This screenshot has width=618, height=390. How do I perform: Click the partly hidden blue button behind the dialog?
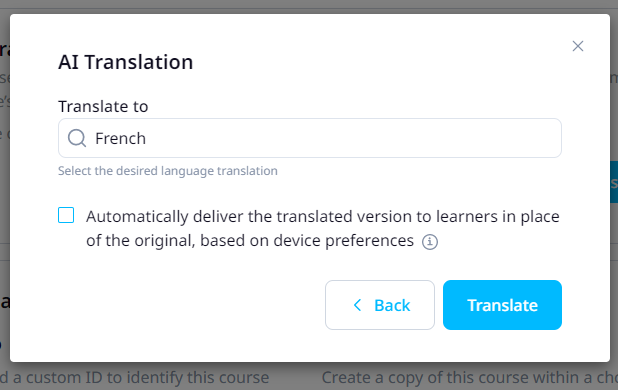614,182
